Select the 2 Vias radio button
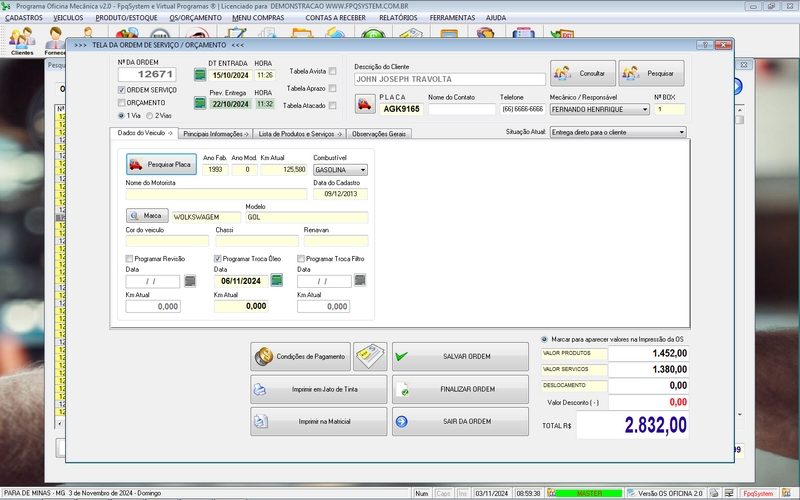The width and height of the screenshot is (800, 500). (150, 115)
